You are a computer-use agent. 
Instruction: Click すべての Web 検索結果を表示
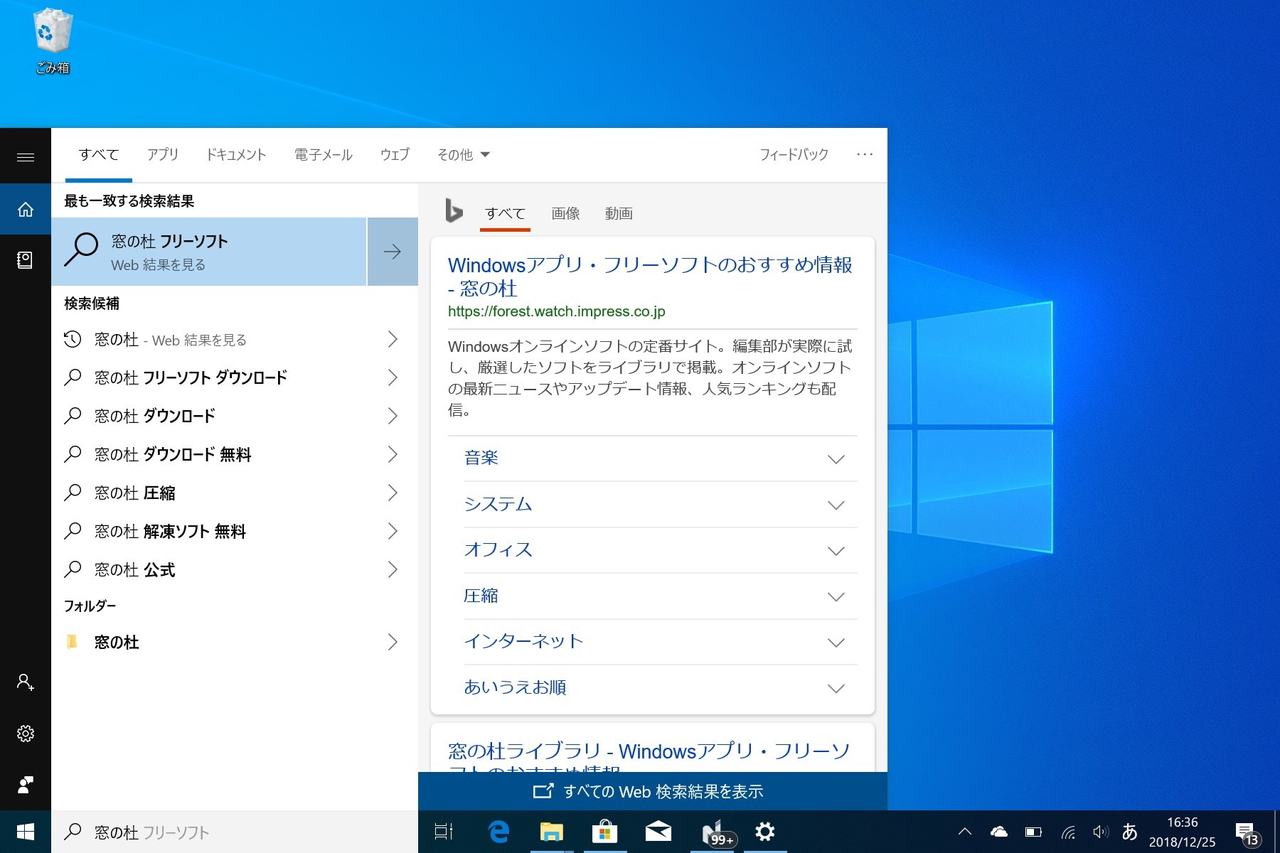pos(651,790)
